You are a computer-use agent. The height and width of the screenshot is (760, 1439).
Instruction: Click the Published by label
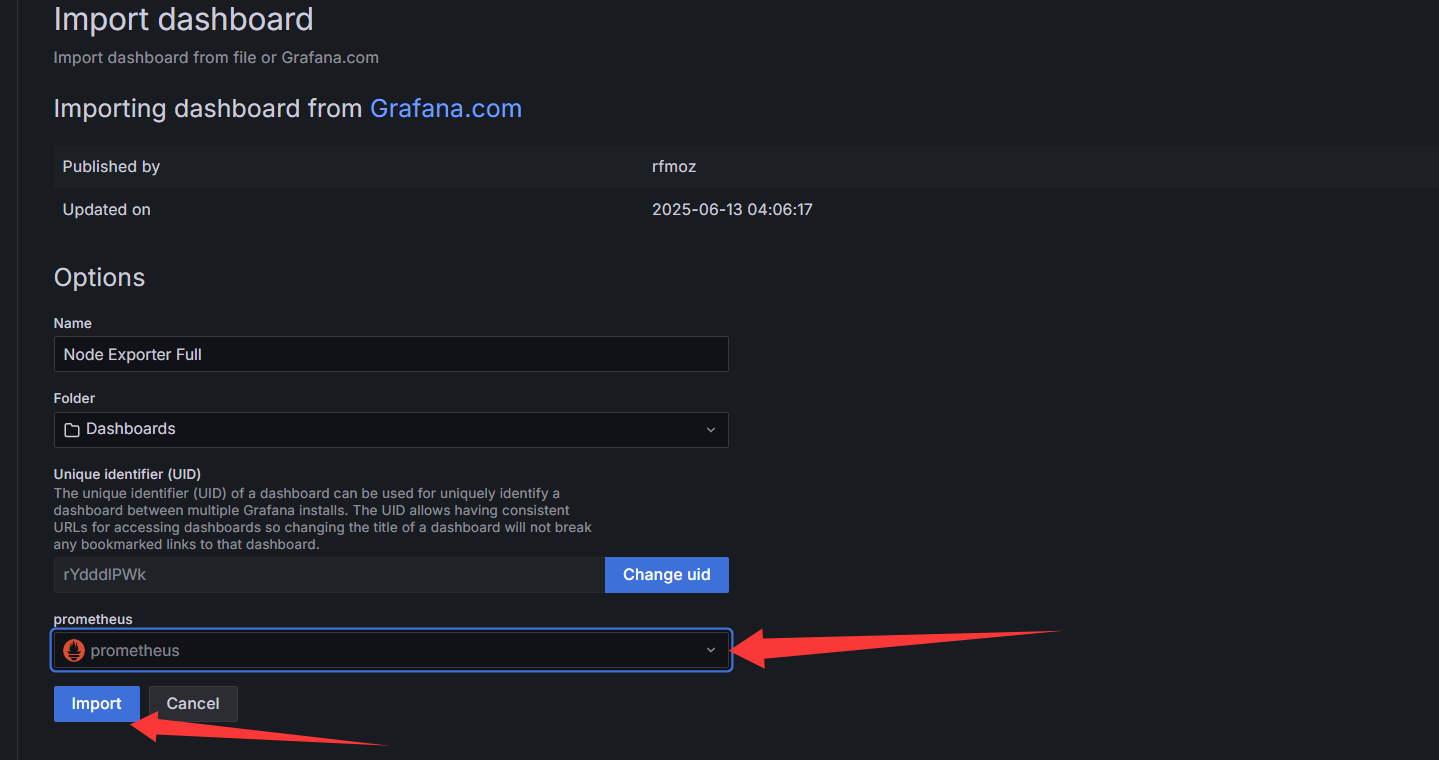click(x=111, y=167)
